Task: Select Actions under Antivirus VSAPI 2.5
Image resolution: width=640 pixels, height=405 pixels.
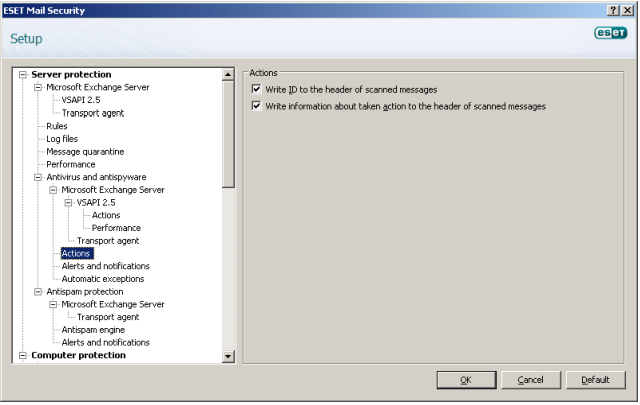Action: point(106,215)
